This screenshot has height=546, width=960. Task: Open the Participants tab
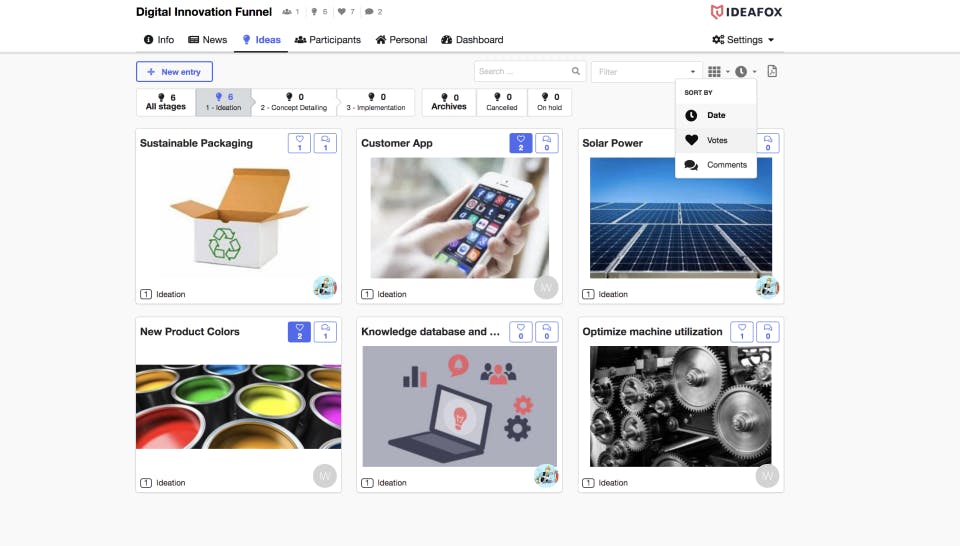[x=328, y=40]
